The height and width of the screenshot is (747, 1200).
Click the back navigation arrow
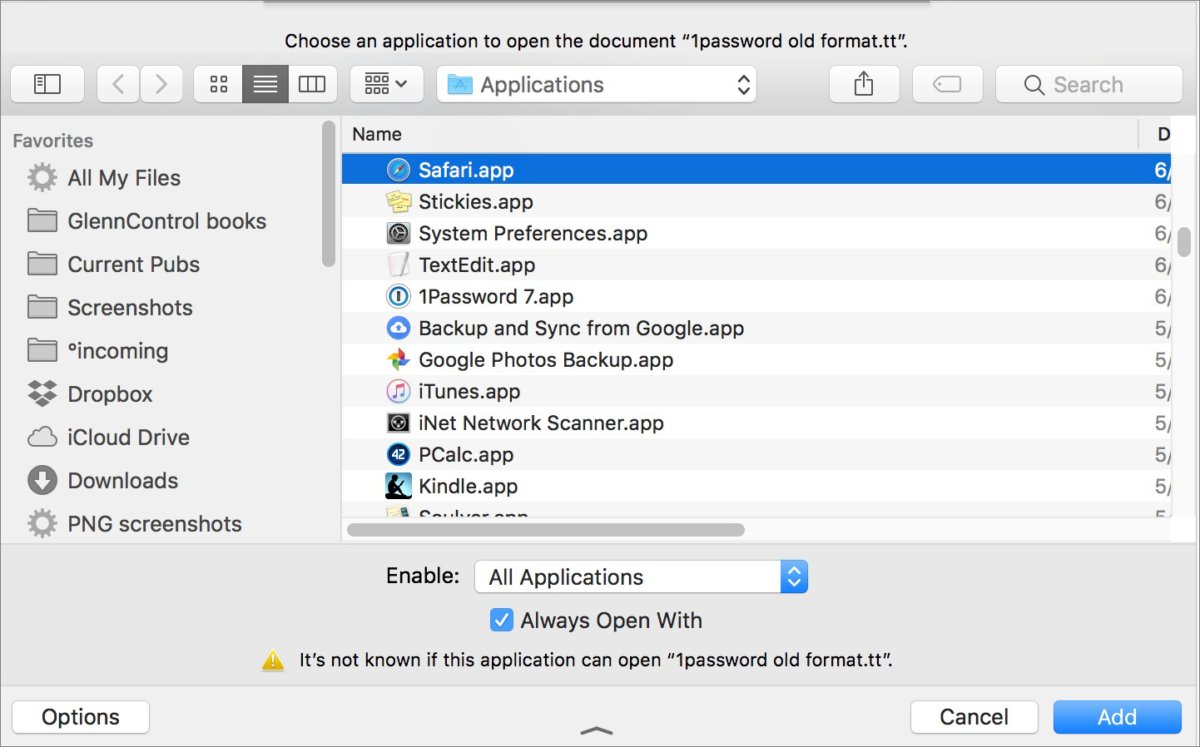click(x=117, y=84)
